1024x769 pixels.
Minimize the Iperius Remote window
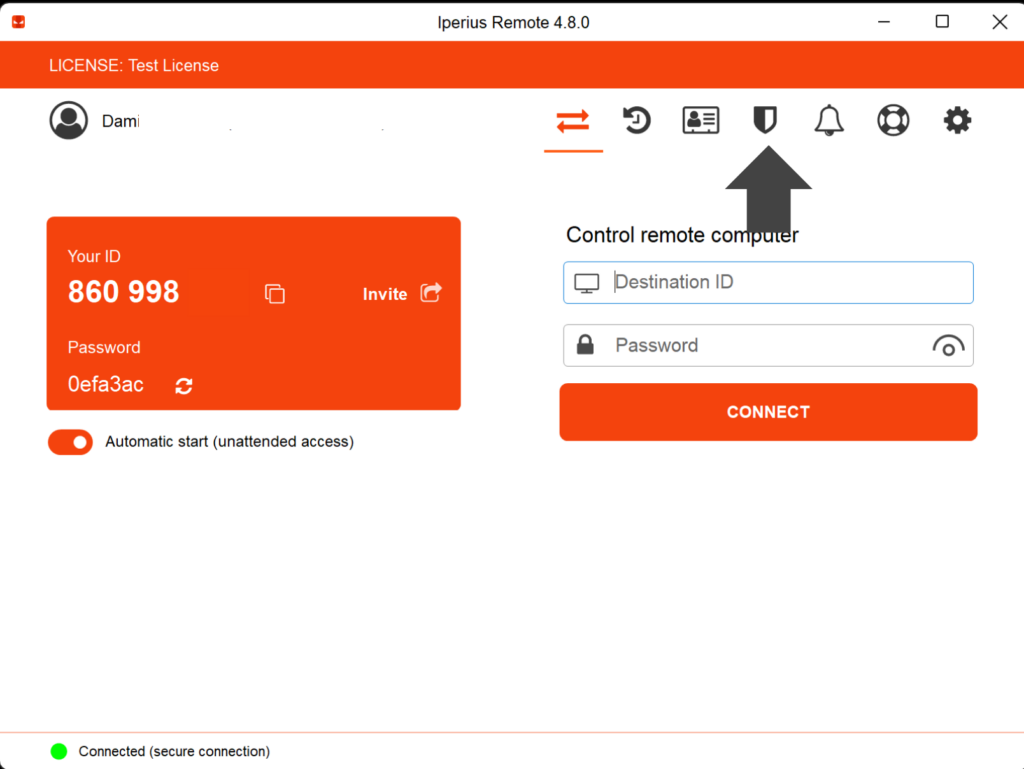(x=884, y=22)
